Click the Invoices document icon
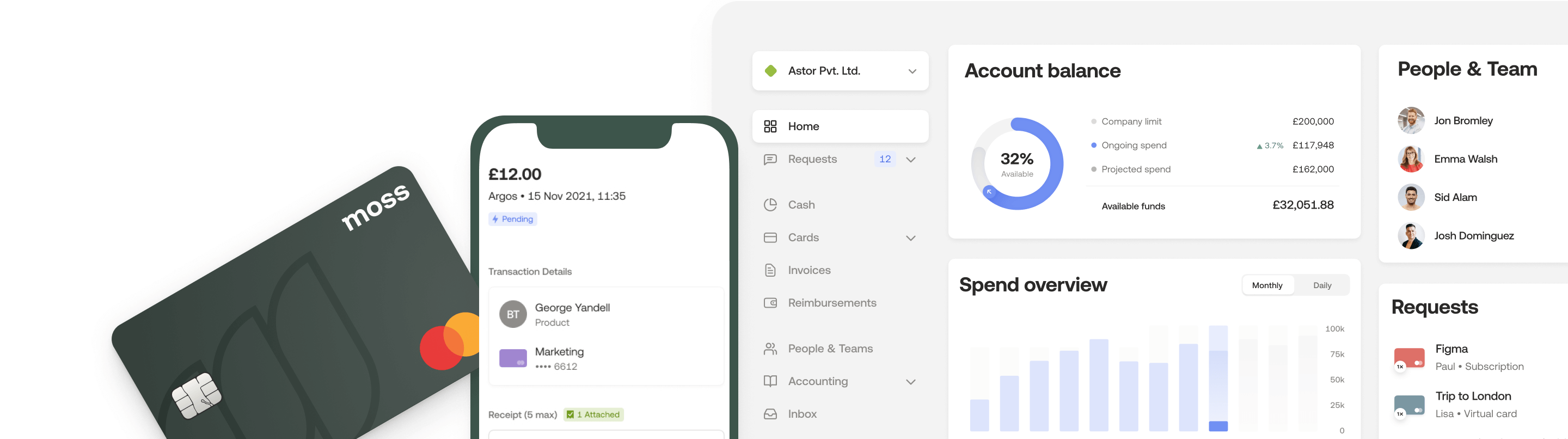The image size is (1568, 439). click(770, 270)
